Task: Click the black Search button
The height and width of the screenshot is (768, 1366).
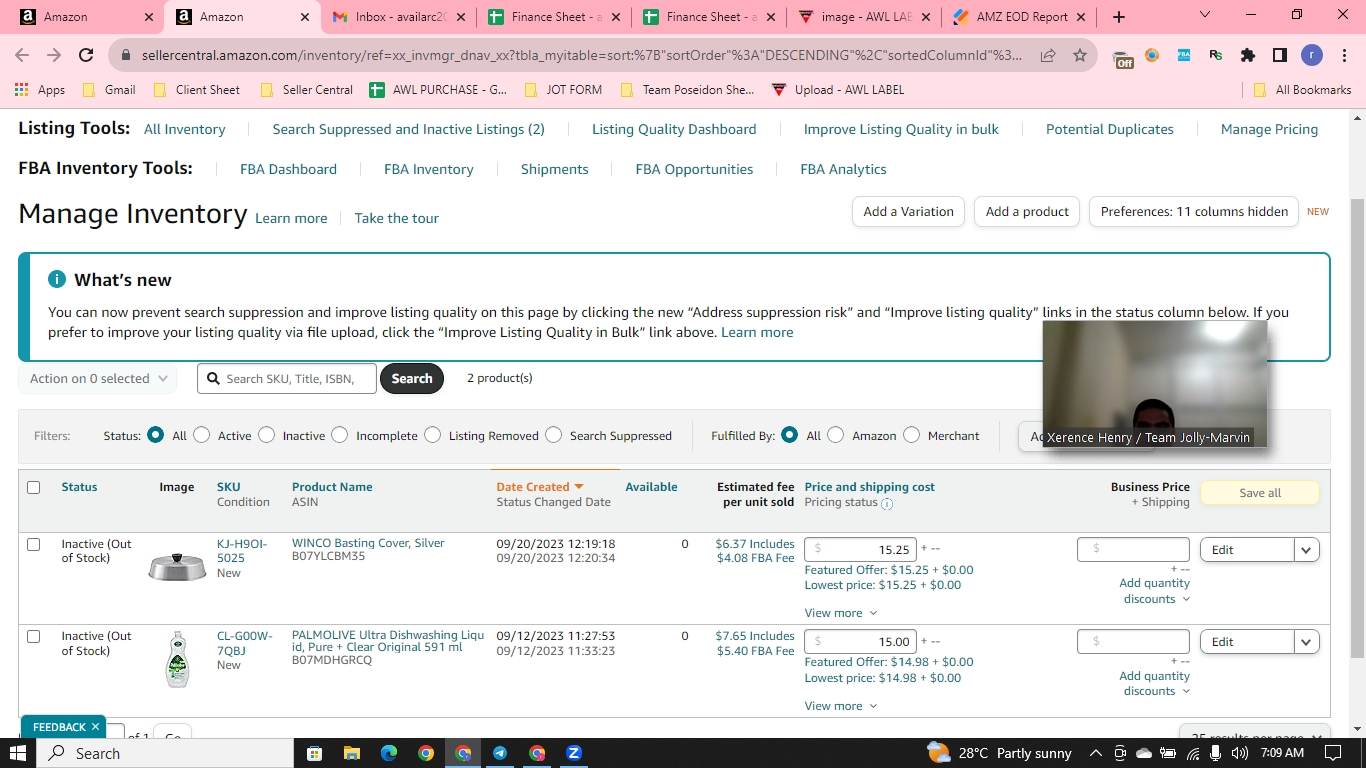Action: tap(412, 379)
